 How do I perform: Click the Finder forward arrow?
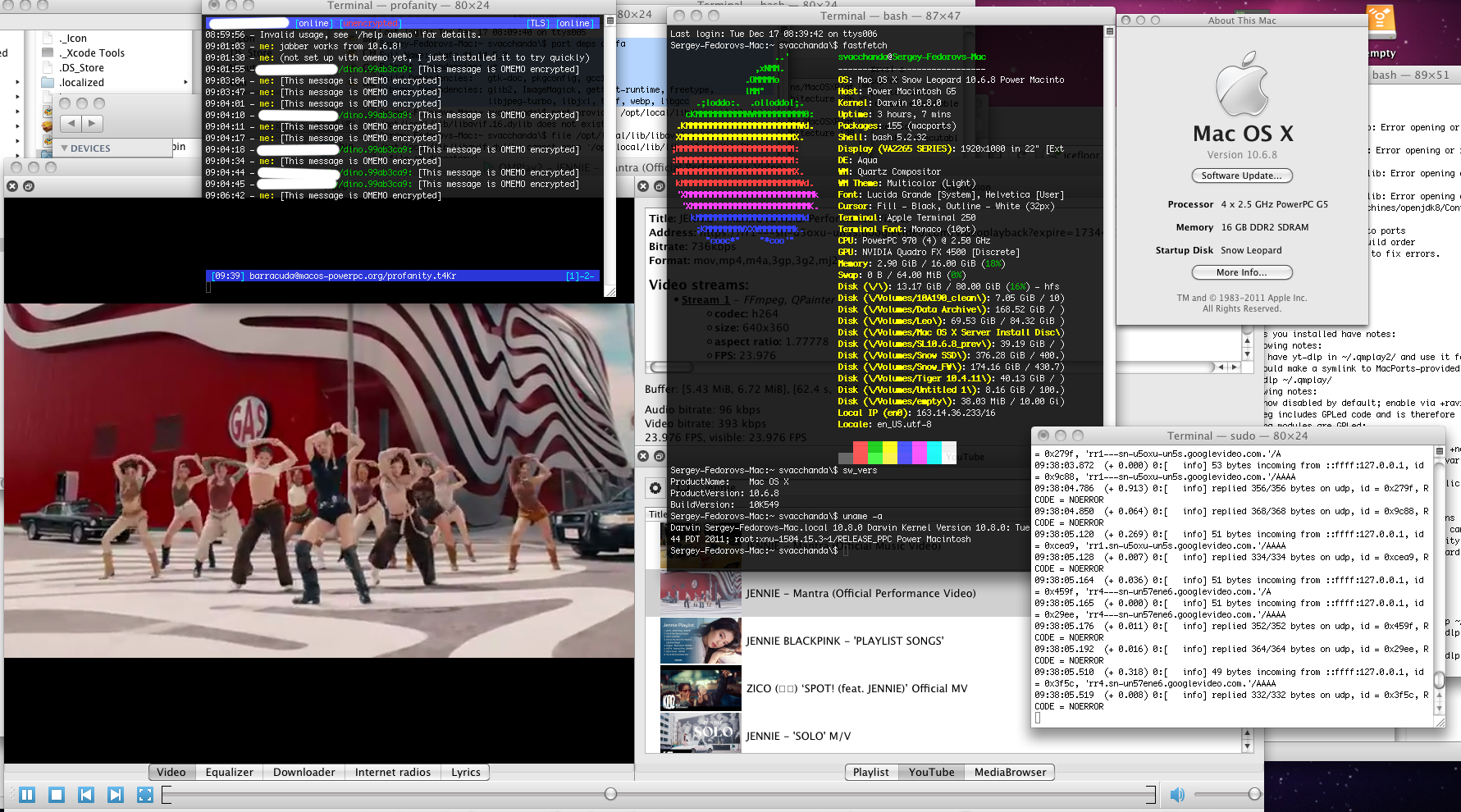(x=92, y=124)
